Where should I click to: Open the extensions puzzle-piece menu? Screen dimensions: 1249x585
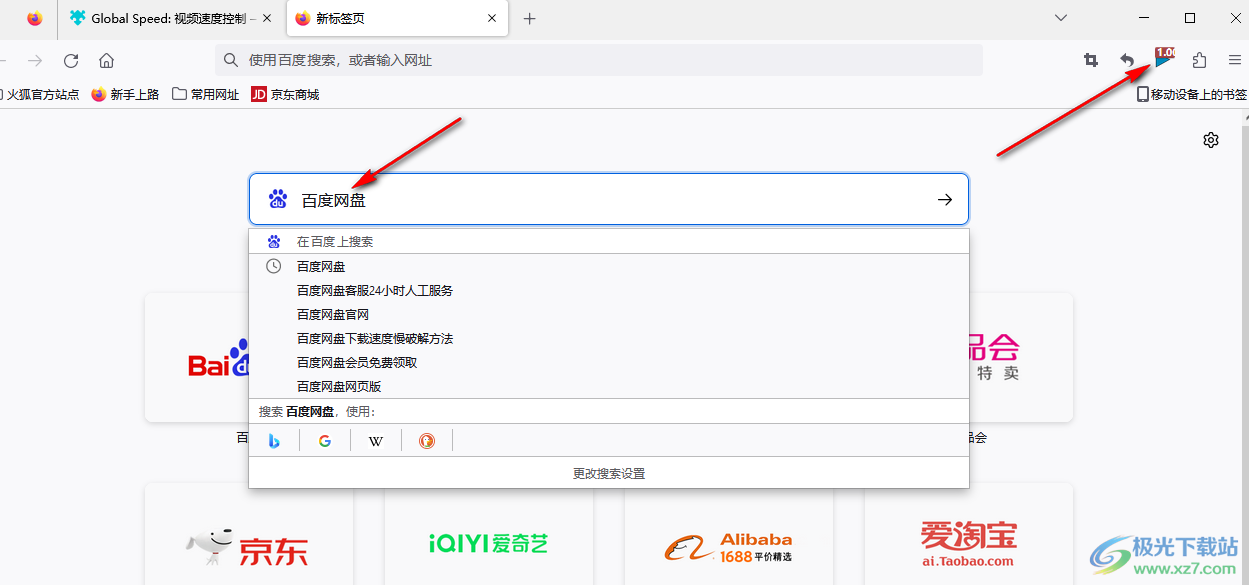click(1200, 61)
